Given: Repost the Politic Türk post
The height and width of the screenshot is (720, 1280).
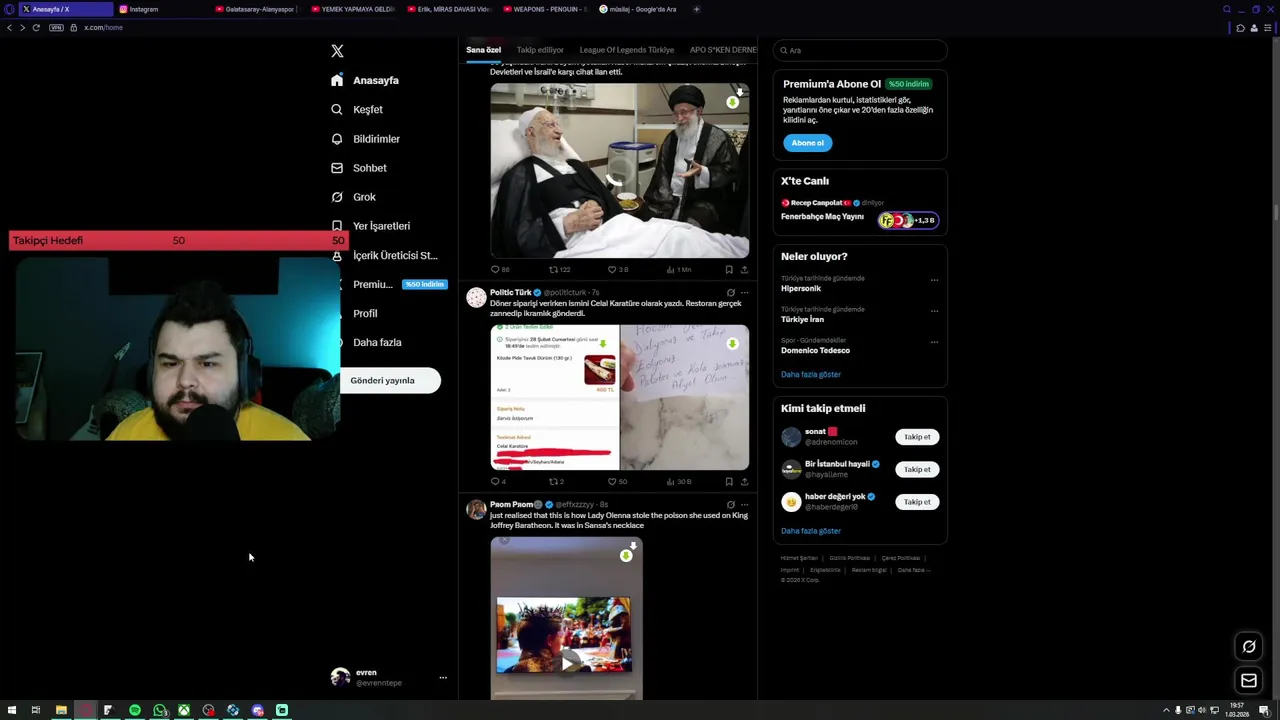Looking at the screenshot, I should (x=556, y=481).
